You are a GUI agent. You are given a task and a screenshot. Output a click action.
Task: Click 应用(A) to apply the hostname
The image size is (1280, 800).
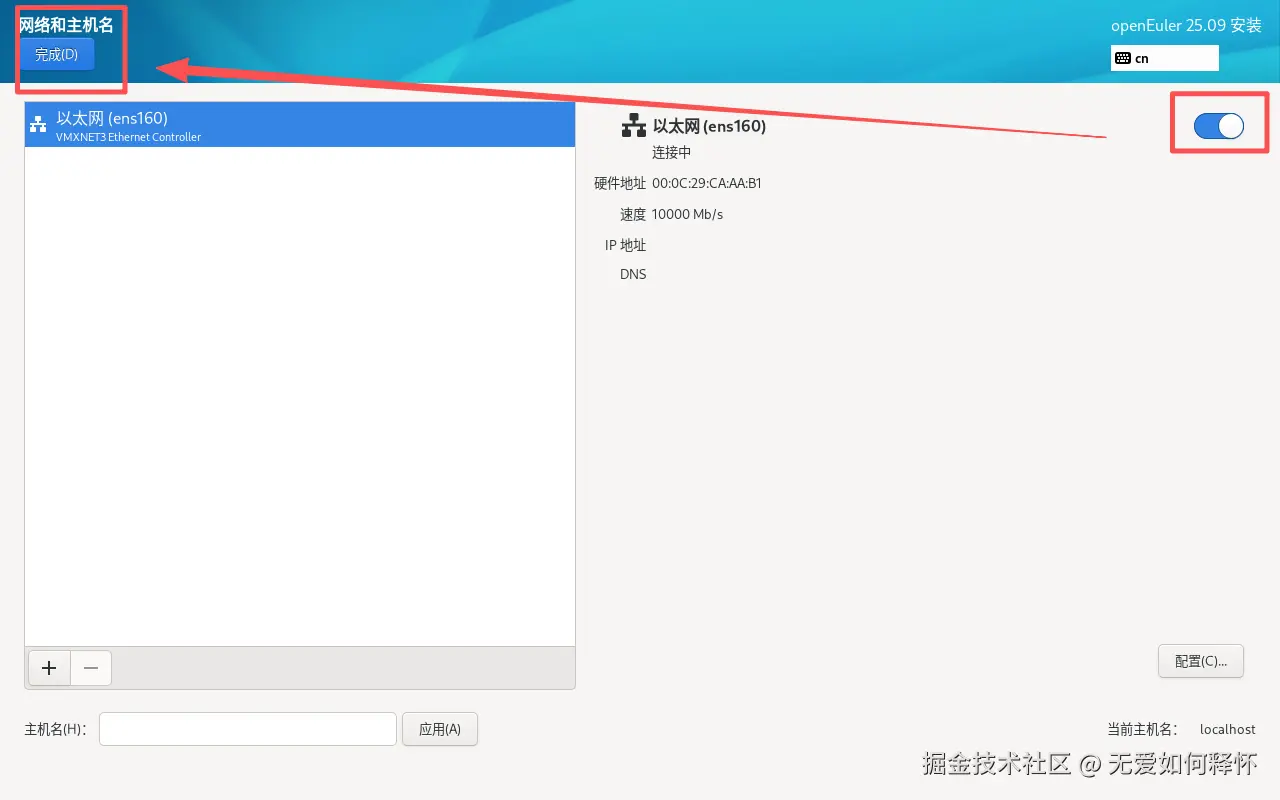click(439, 728)
